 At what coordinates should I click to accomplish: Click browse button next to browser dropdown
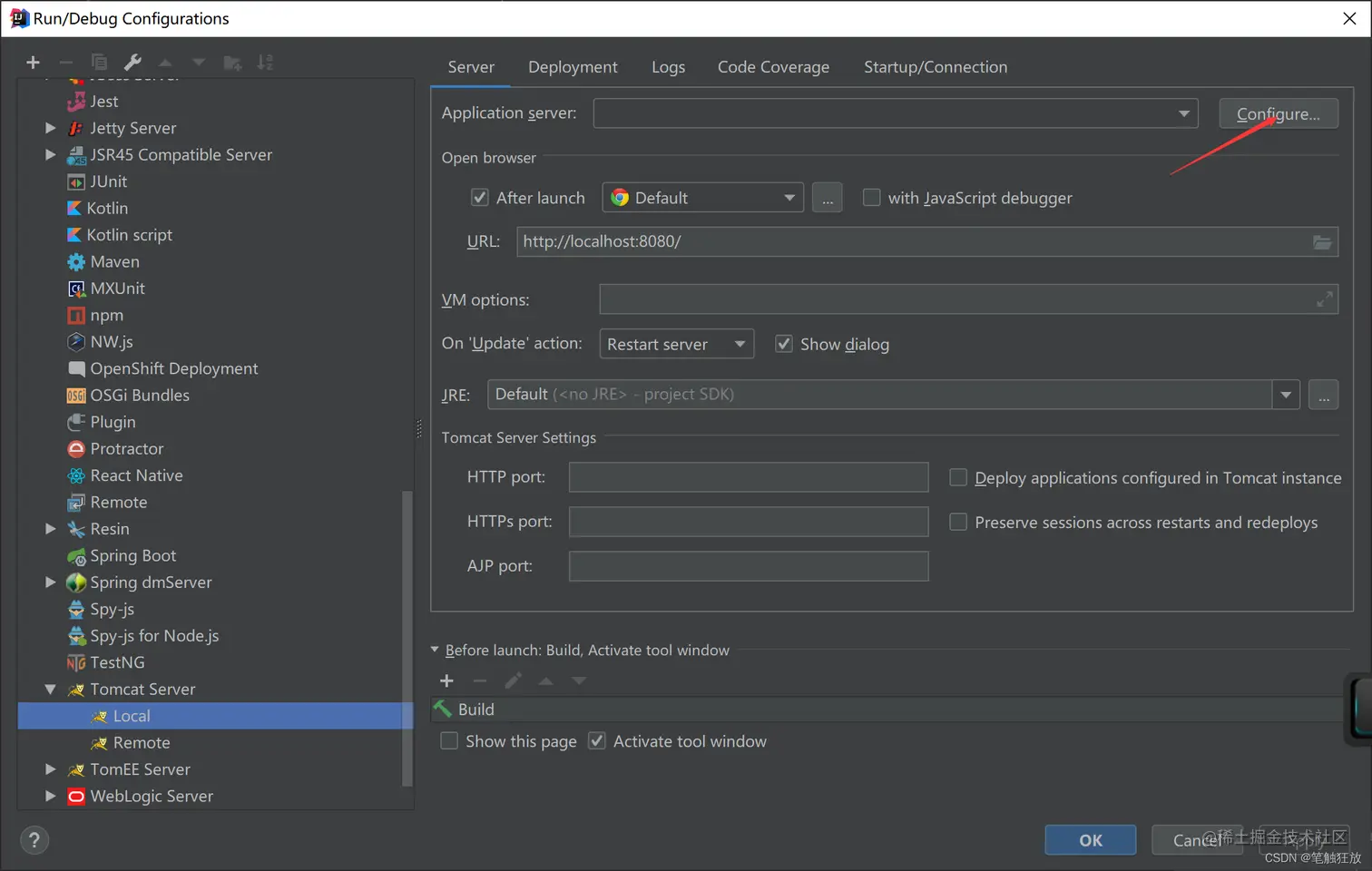[x=827, y=198]
